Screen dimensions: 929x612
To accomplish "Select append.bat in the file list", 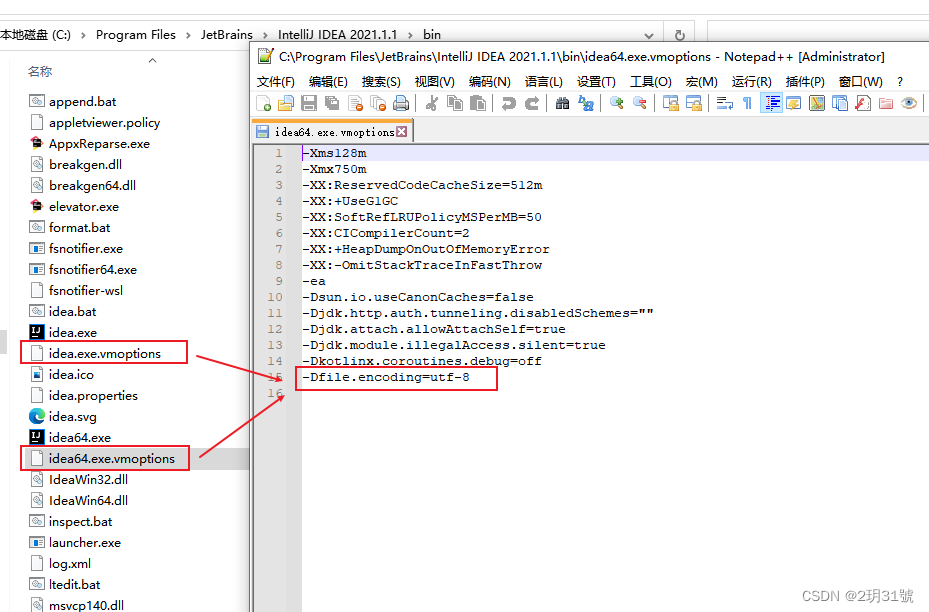I will (82, 102).
